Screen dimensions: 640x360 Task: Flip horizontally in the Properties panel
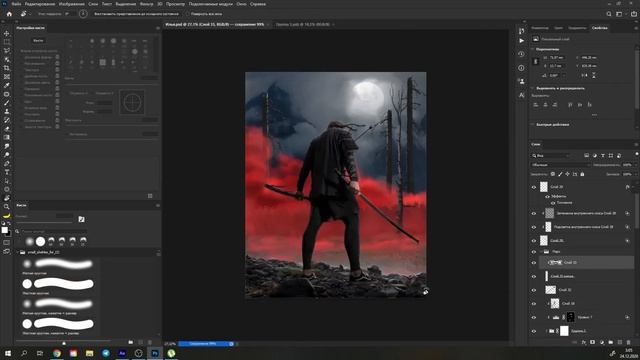point(585,76)
